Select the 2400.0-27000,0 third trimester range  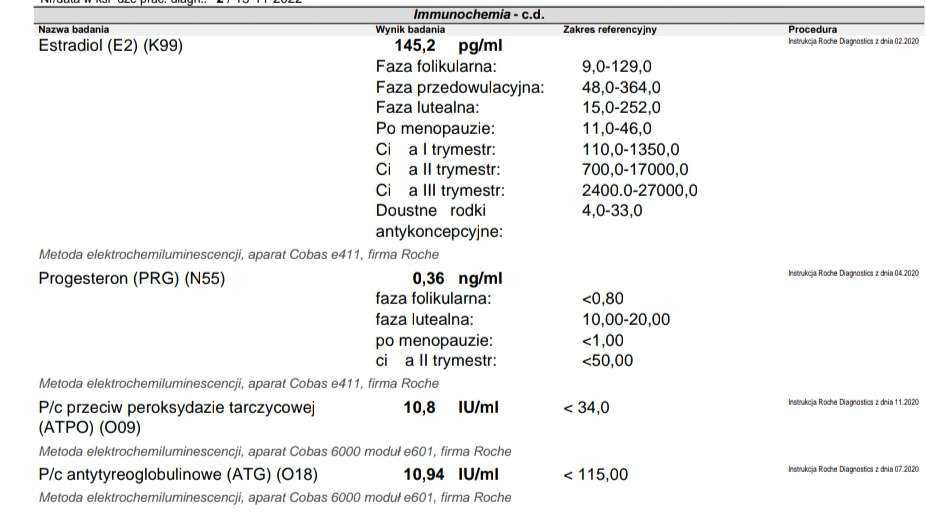tap(639, 190)
